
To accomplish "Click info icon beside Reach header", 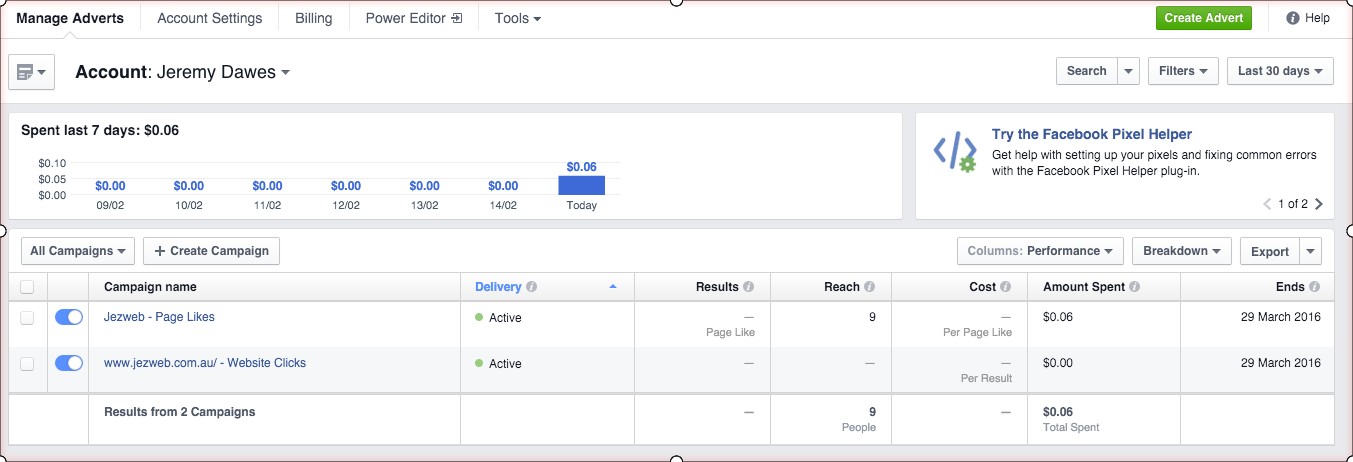I will pos(870,287).
